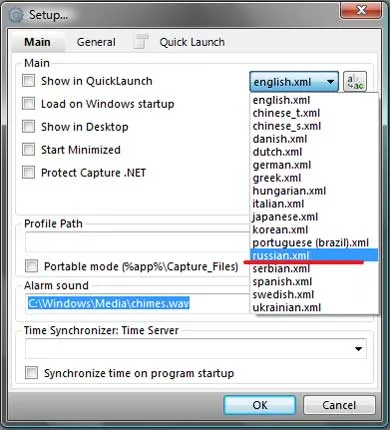Confirm settings with OK button
The width and height of the screenshot is (390, 430).
tap(260, 405)
